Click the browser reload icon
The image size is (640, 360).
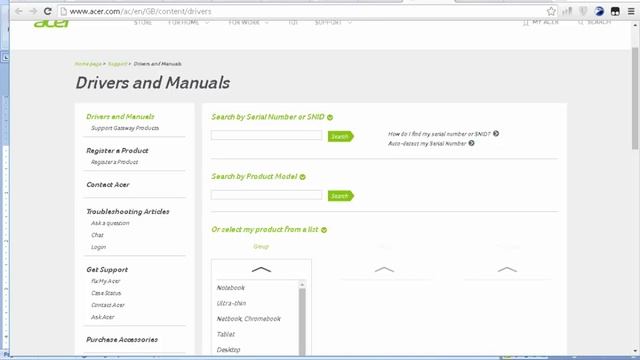pos(48,11)
